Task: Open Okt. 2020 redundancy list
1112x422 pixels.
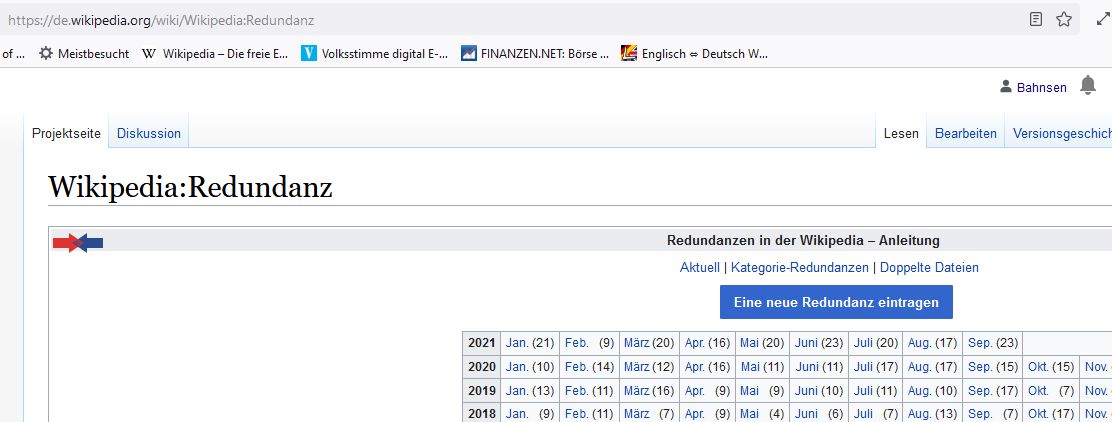Action: click(x=1038, y=367)
